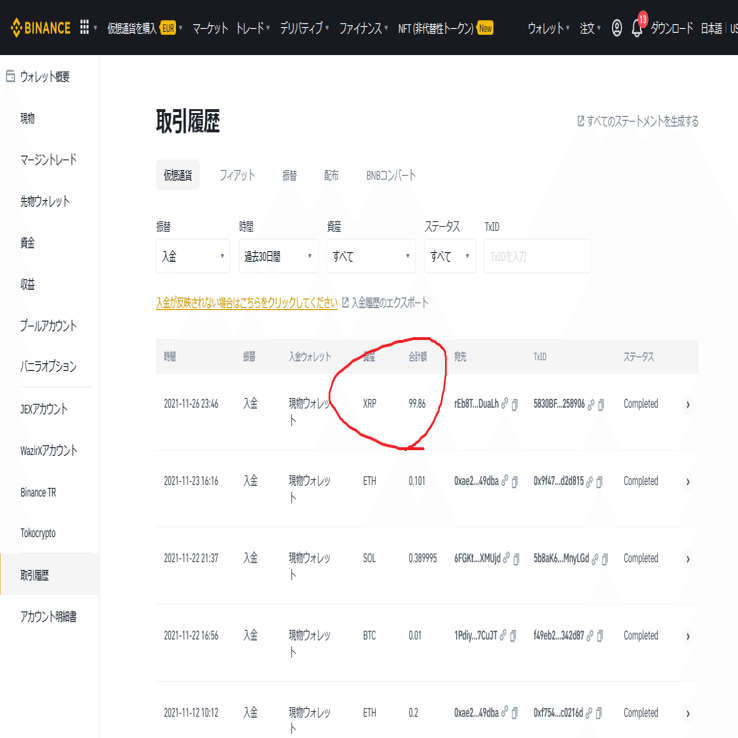Open link icon next to f49eb2...342d87 TxID
Image resolution: width=738 pixels, height=738 pixels.
point(590,635)
